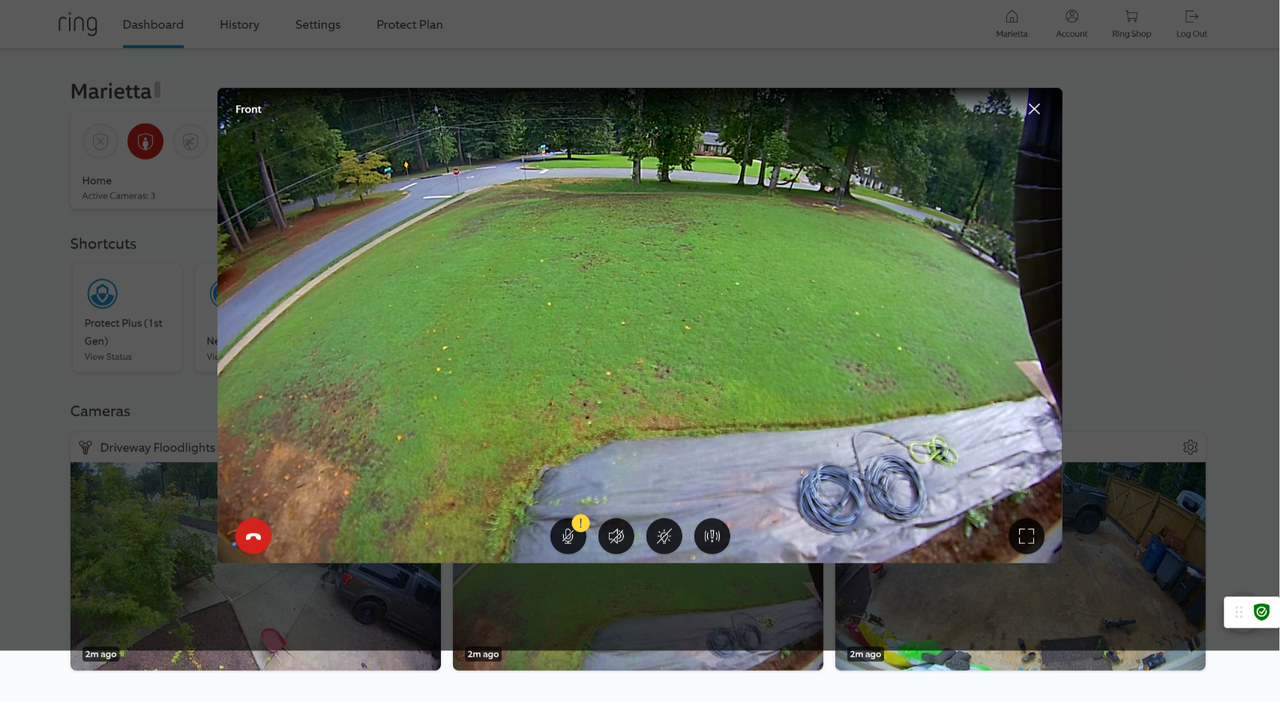Expand live view to fullscreen

(1026, 536)
